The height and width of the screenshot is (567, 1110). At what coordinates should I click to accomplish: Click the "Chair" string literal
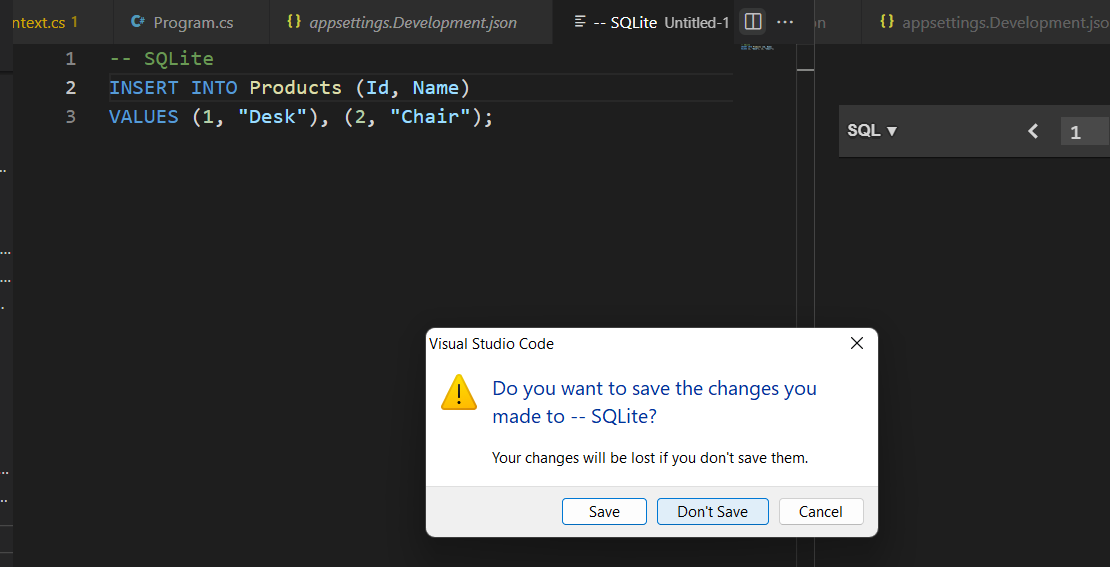(x=430, y=117)
